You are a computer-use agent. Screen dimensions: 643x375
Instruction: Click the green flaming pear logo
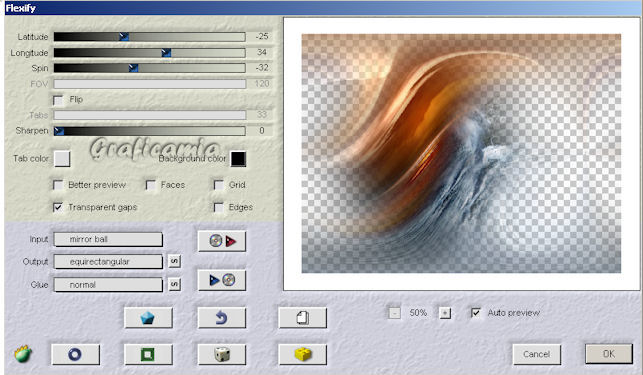[x=23, y=354]
